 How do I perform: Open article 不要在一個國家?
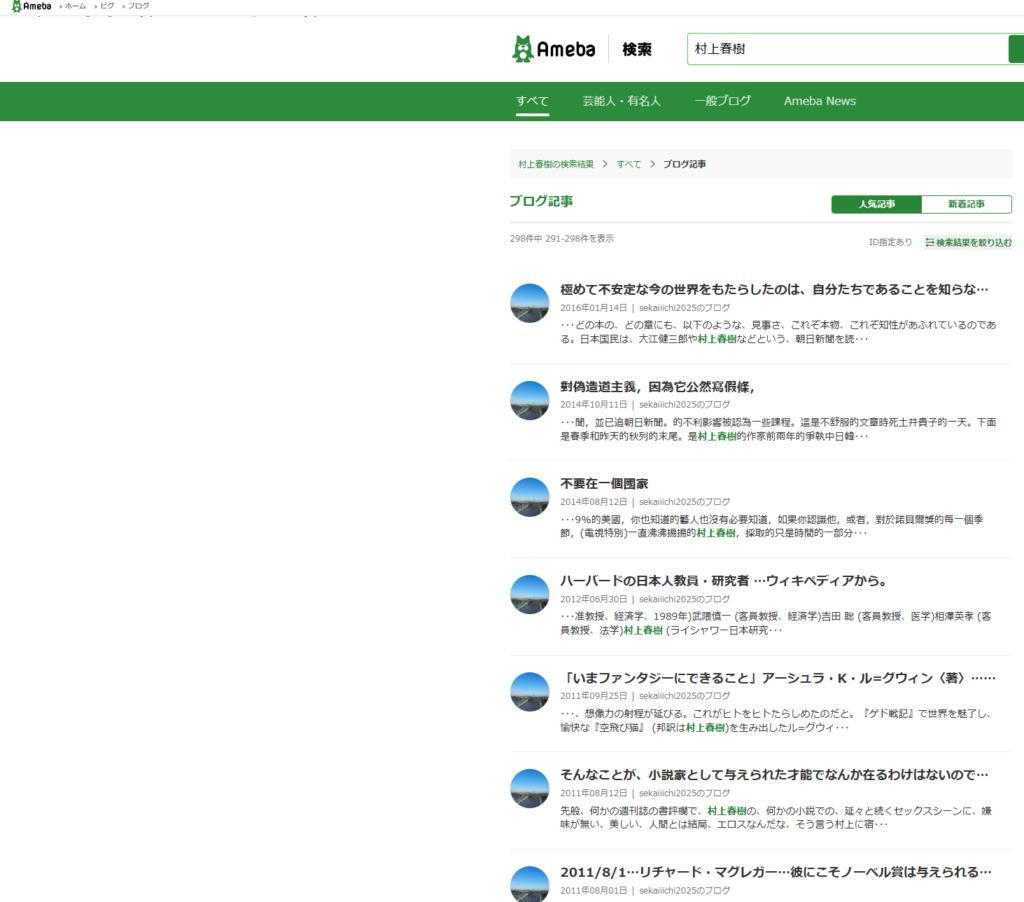[604, 484]
